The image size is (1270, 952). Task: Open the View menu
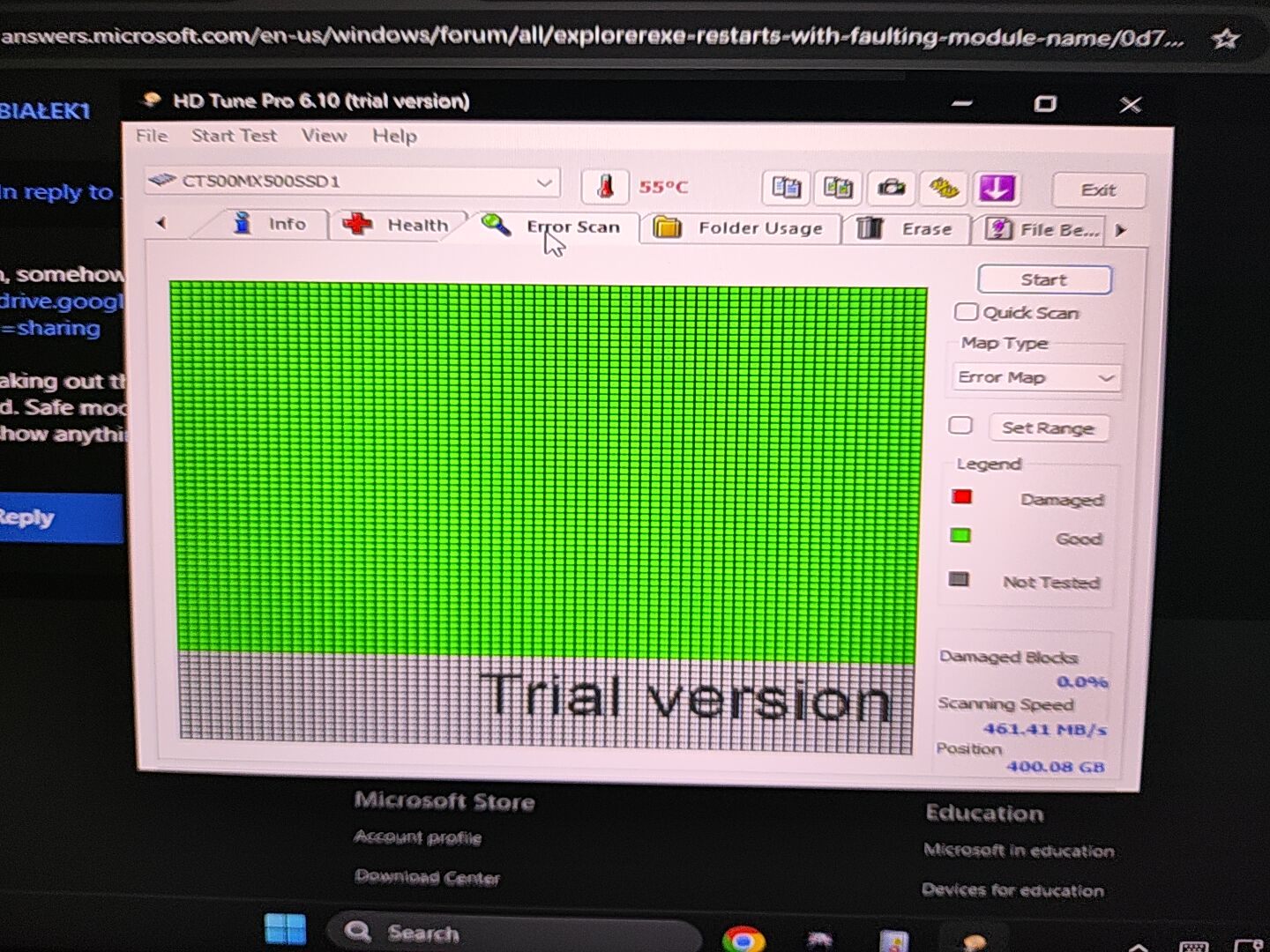click(324, 136)
